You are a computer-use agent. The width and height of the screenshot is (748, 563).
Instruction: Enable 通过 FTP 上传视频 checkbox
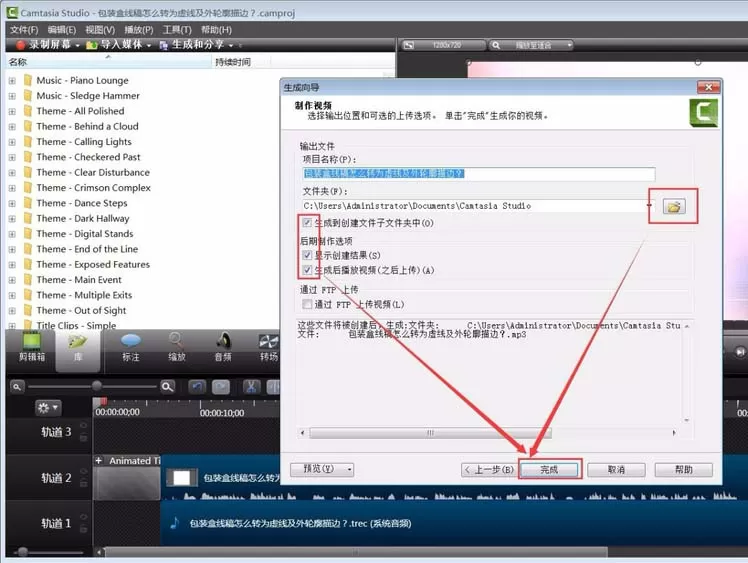click(x=307, y=304)
